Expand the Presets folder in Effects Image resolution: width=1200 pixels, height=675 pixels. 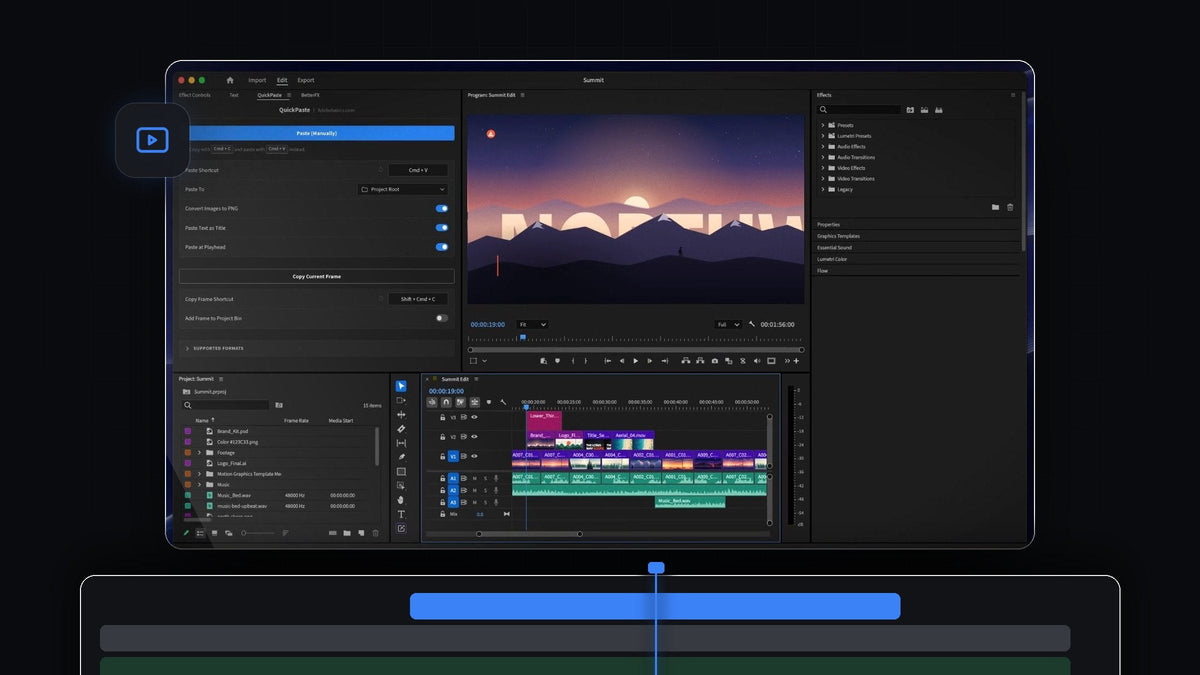click(x=823, y=125)
